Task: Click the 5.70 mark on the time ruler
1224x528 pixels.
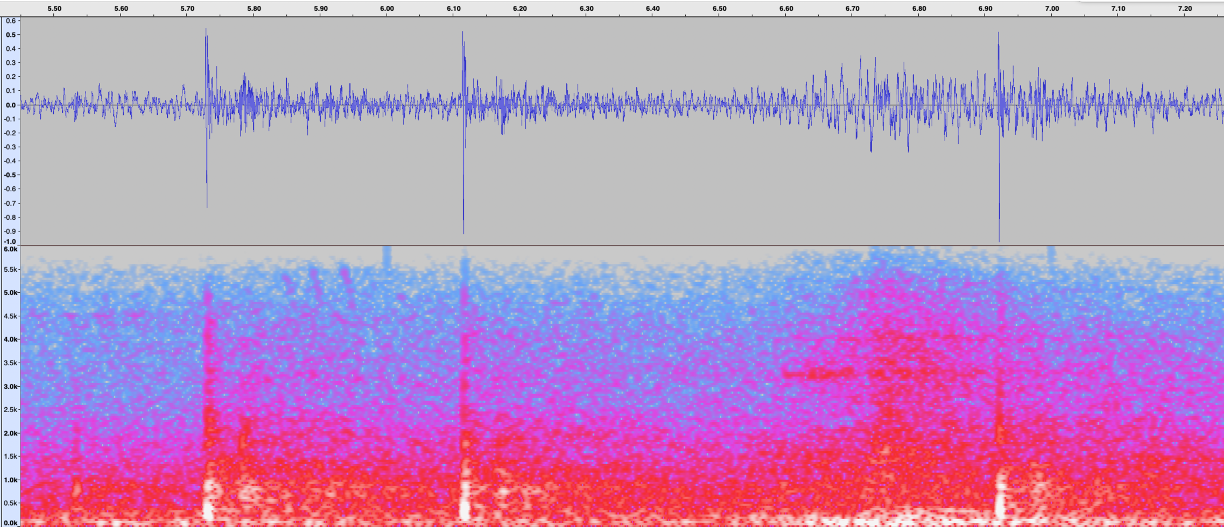Action: coord(187,8)
